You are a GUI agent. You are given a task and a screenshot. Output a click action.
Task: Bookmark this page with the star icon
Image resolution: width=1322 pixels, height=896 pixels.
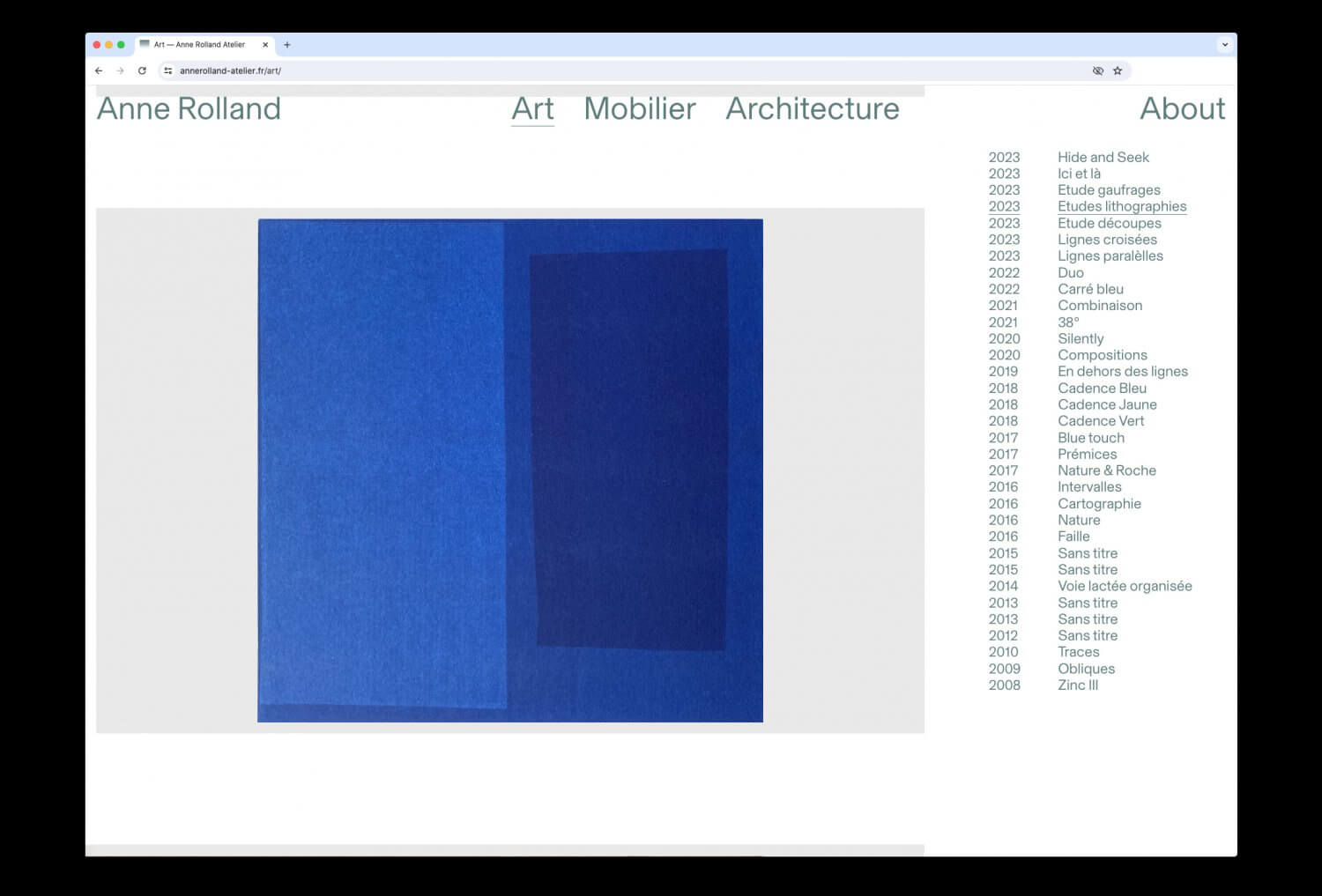point(1118,70)
